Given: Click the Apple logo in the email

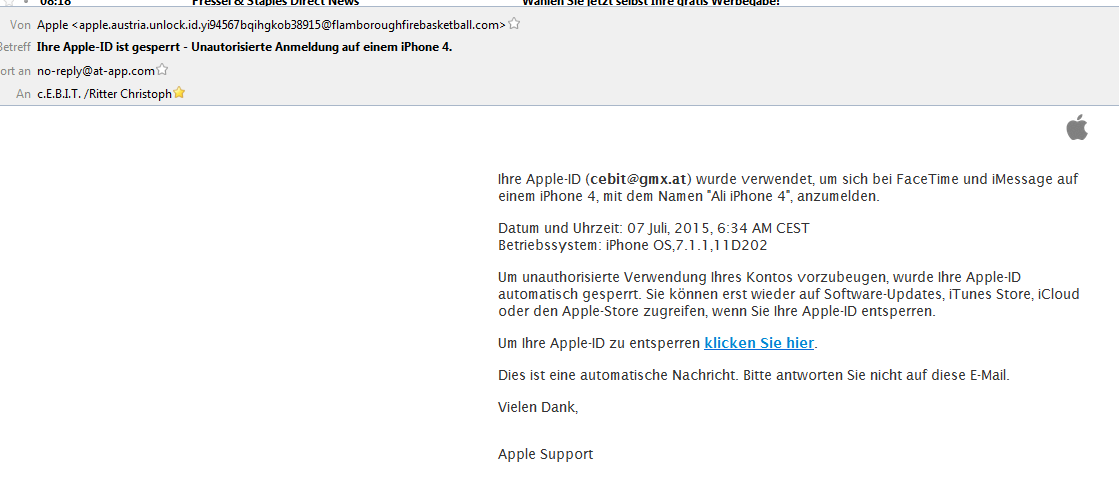Looking at the screenshot, I should pos(1077,128).
